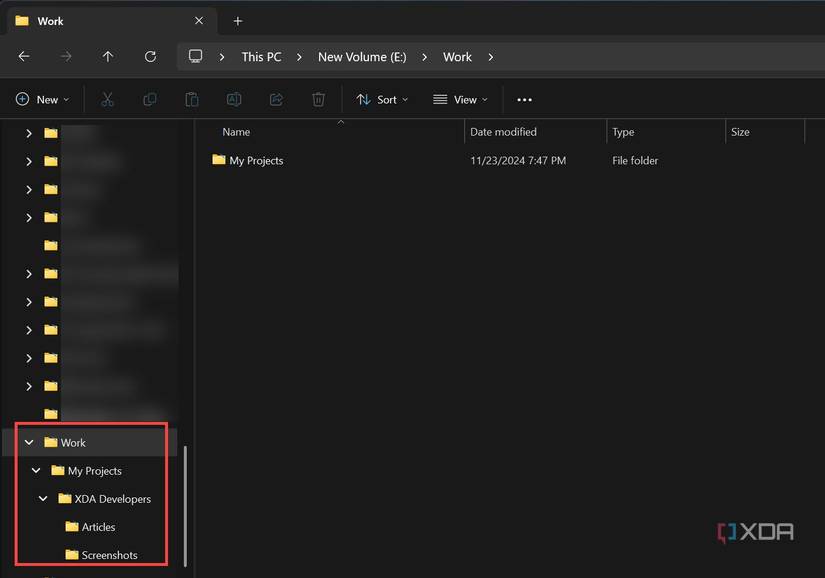Screen dimensions: 825x578
Task: Select the Cut icon on the toolbar
Action: tap(107, 99)
